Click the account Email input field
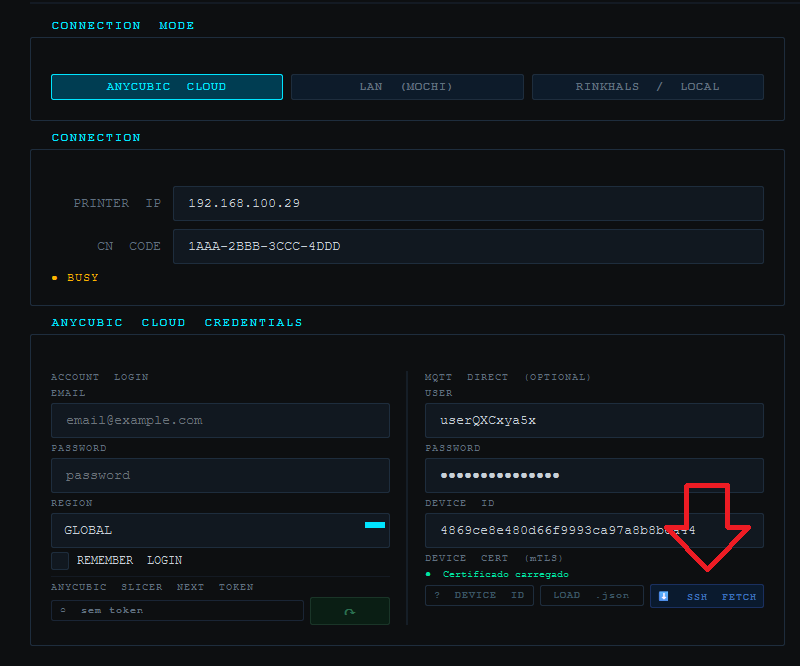 [x=220, y=420]
